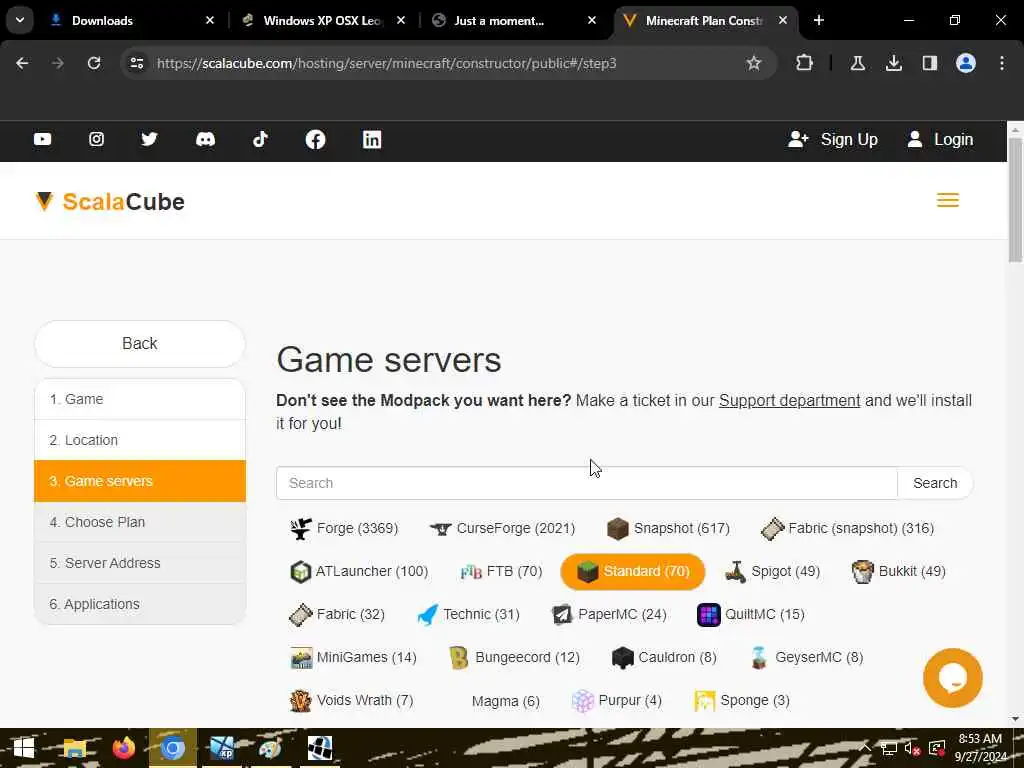Open Firefox from the taskbar
The height and width of the screenshot is (768, 1024).
coord(123,748)
